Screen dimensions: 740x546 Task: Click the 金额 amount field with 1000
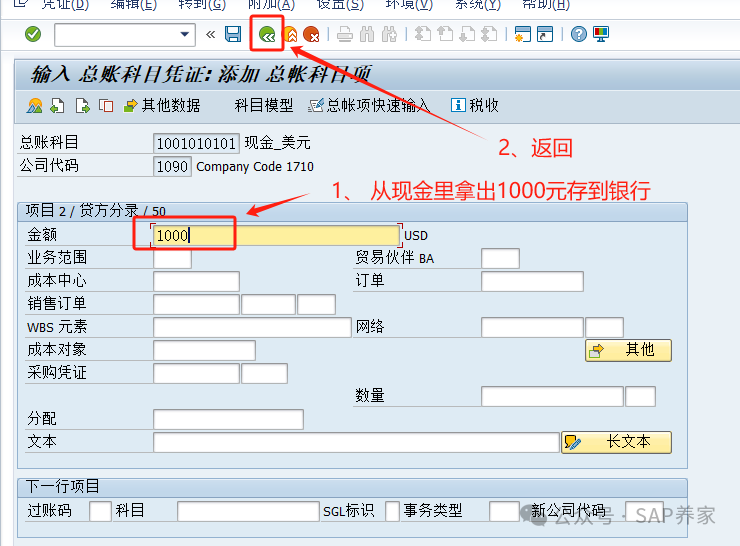276,235
